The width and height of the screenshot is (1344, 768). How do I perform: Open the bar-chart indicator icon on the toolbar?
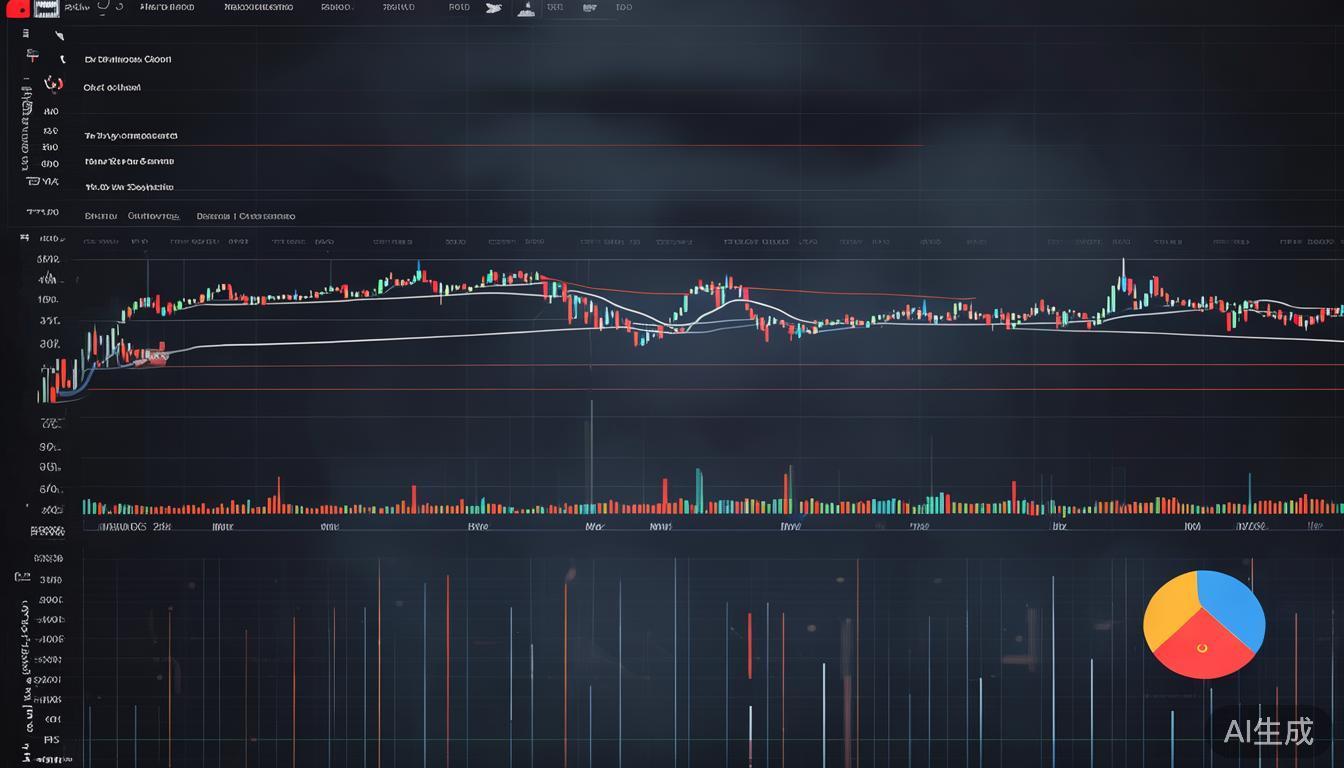525,7
